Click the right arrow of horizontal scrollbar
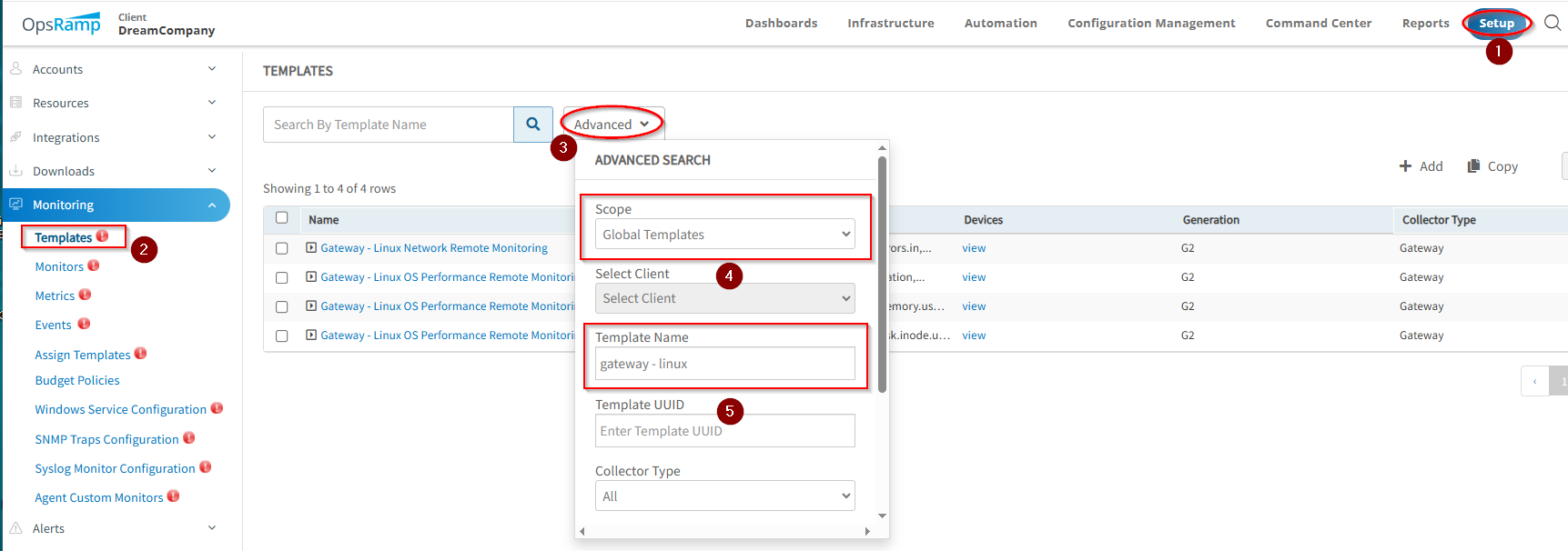 (x=867, y=531)
